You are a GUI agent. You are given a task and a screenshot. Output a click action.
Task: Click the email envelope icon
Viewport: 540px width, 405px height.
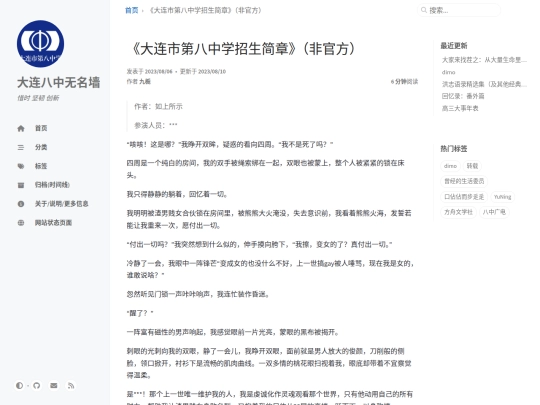[54, 386]
